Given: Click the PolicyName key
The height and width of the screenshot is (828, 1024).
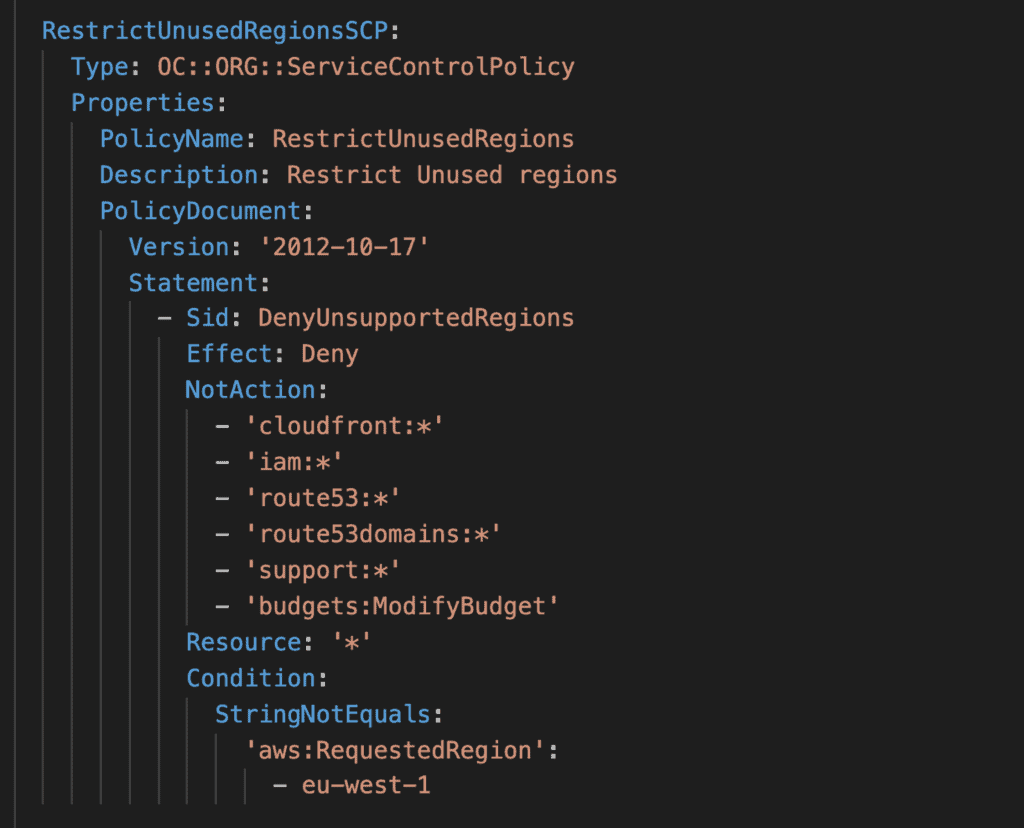Looking at the screenshot, I should pyautogui.click(x=172, y=139).
